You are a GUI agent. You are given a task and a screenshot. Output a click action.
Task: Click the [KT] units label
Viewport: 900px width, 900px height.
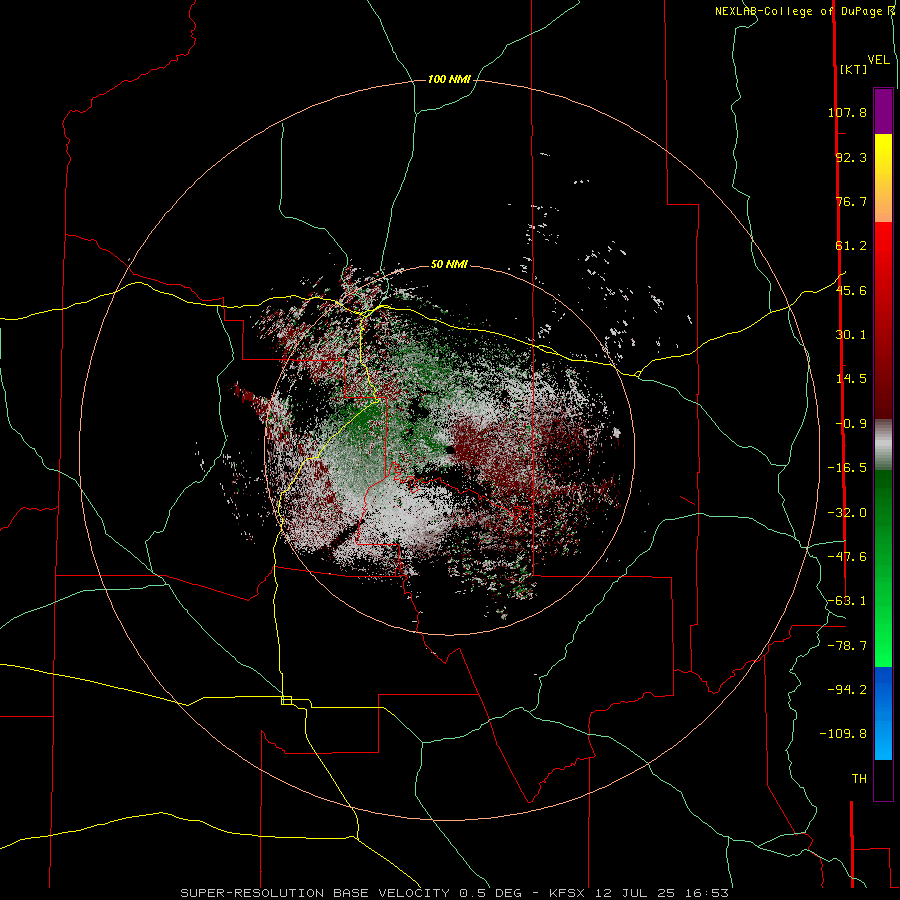[x=854, y=69]
